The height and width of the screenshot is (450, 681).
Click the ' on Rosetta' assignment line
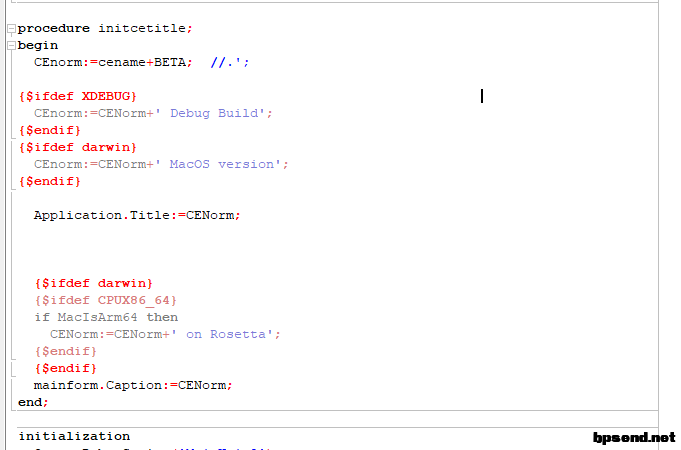pyautogui.click(x=165, y=334)
